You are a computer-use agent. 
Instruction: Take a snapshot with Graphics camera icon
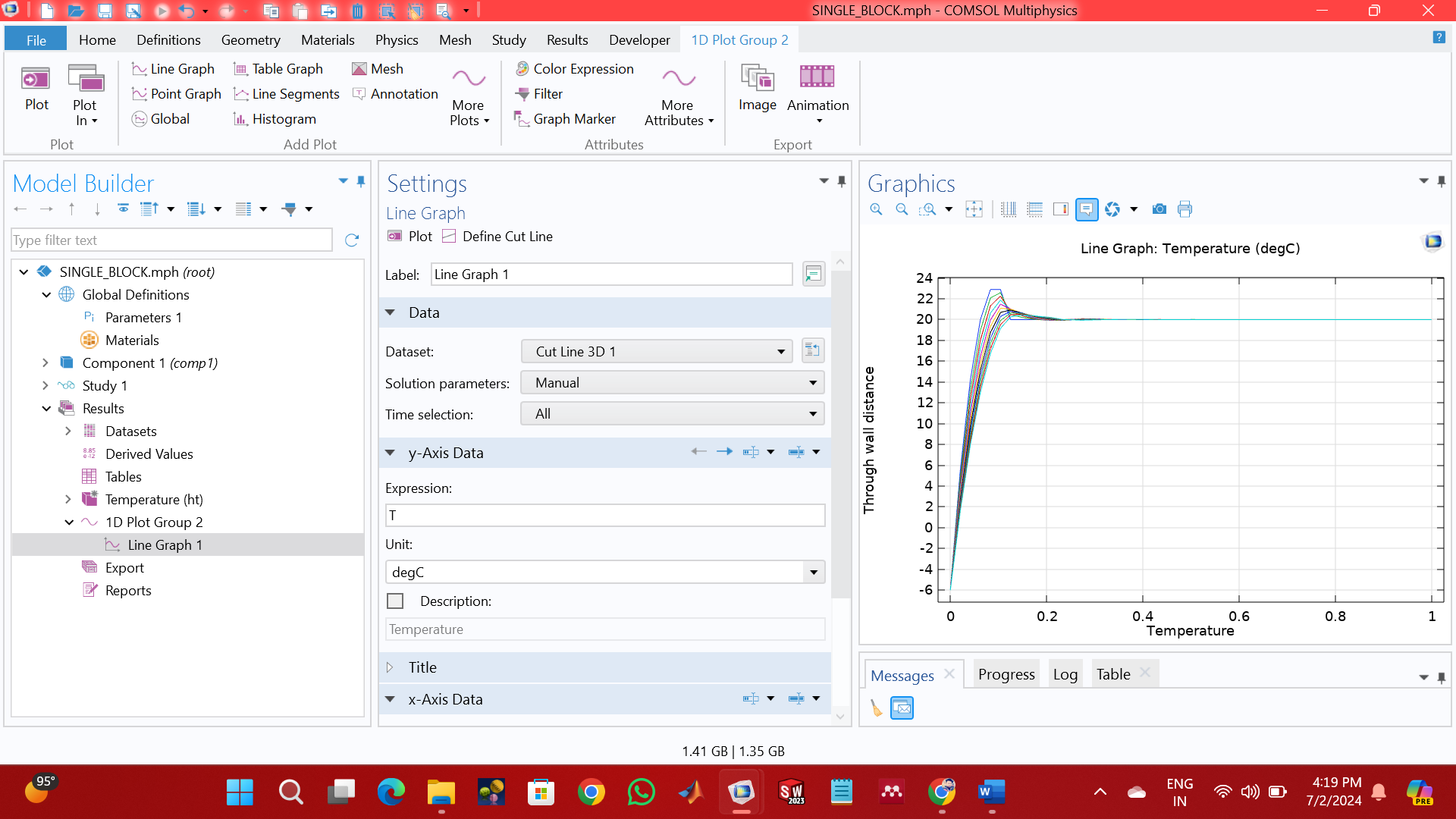(x=1159, y=209)
